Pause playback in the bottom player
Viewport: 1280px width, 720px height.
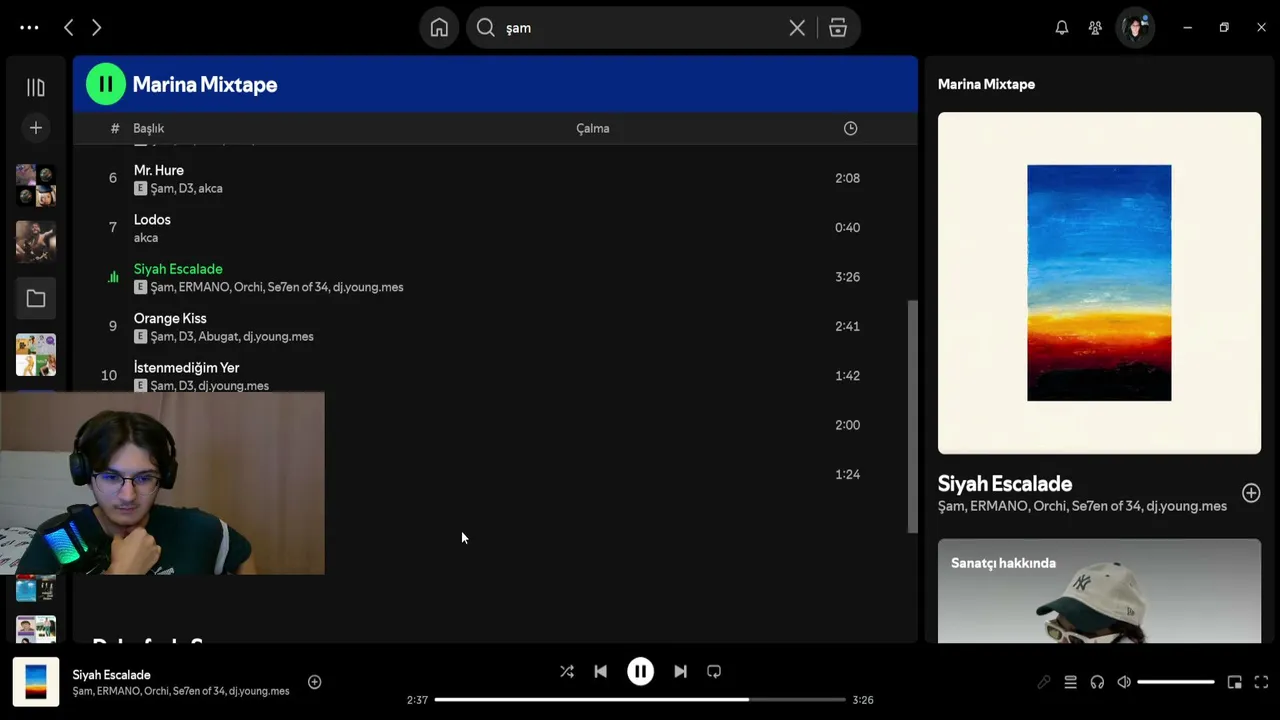pos(640,672)
